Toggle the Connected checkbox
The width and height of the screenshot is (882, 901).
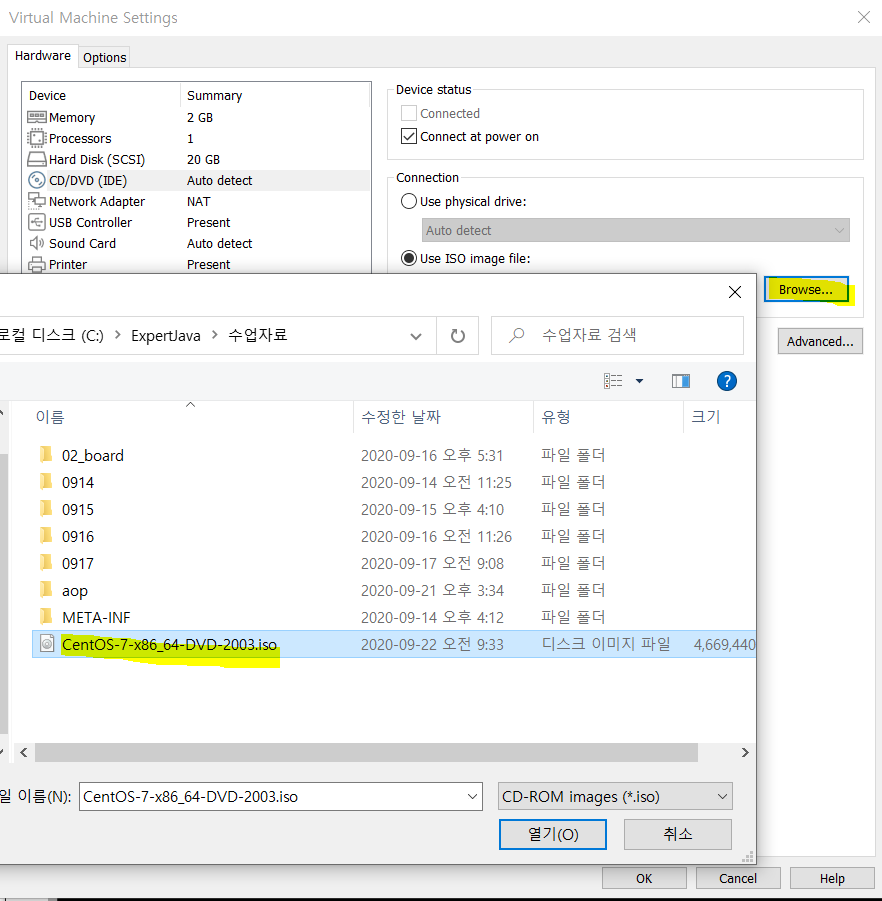pos(409,113)
